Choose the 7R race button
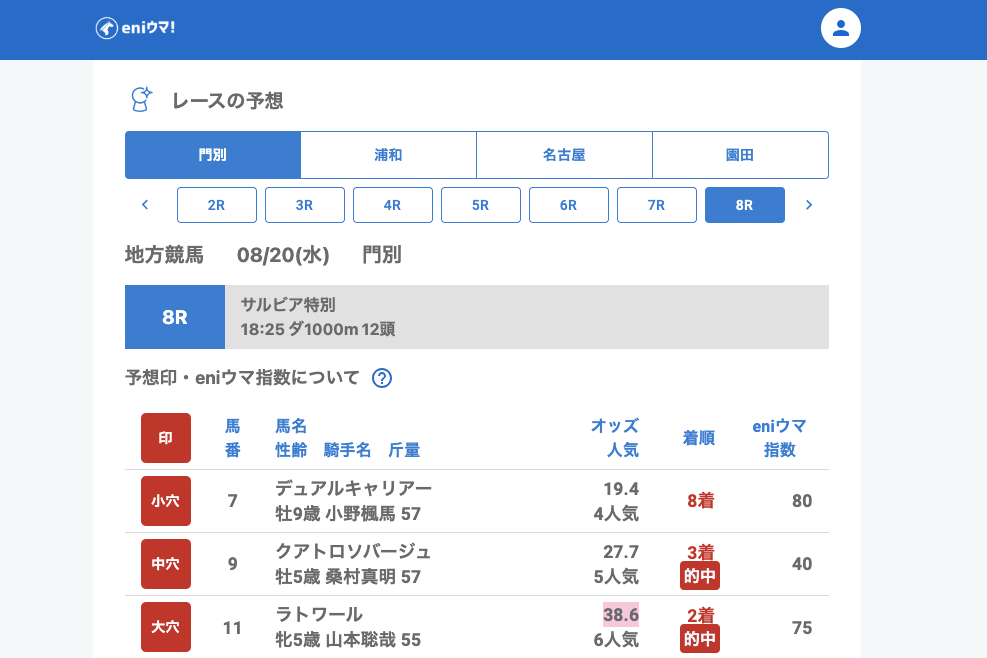This screenshot has width=987, height=658. 657,205
